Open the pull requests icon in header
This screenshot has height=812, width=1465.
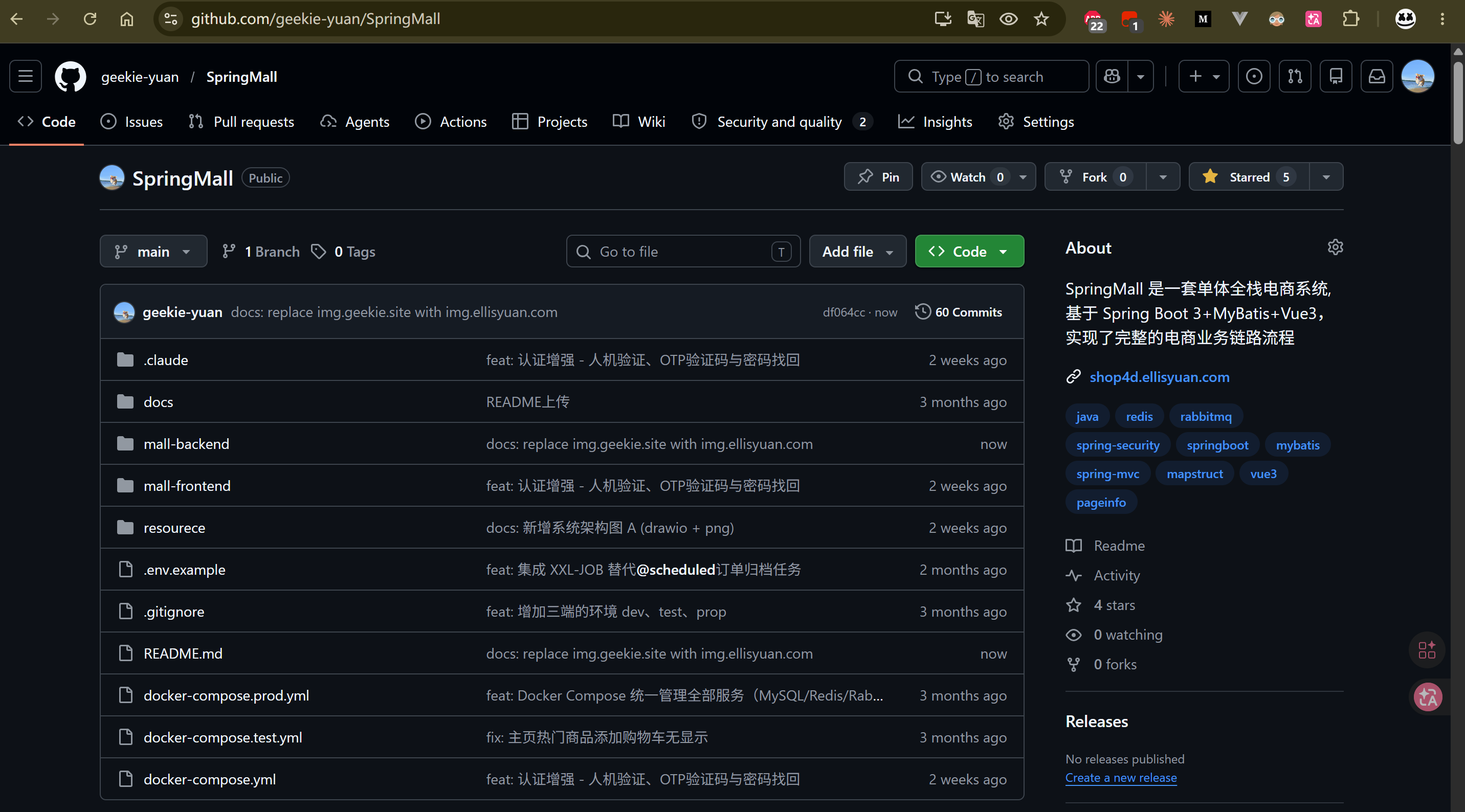1295,76
